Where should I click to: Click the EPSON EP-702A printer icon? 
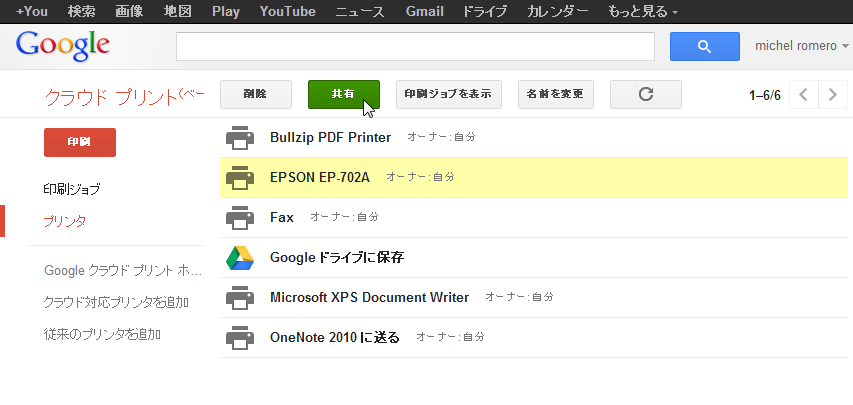pyautogui.click(x=240, y=177)
